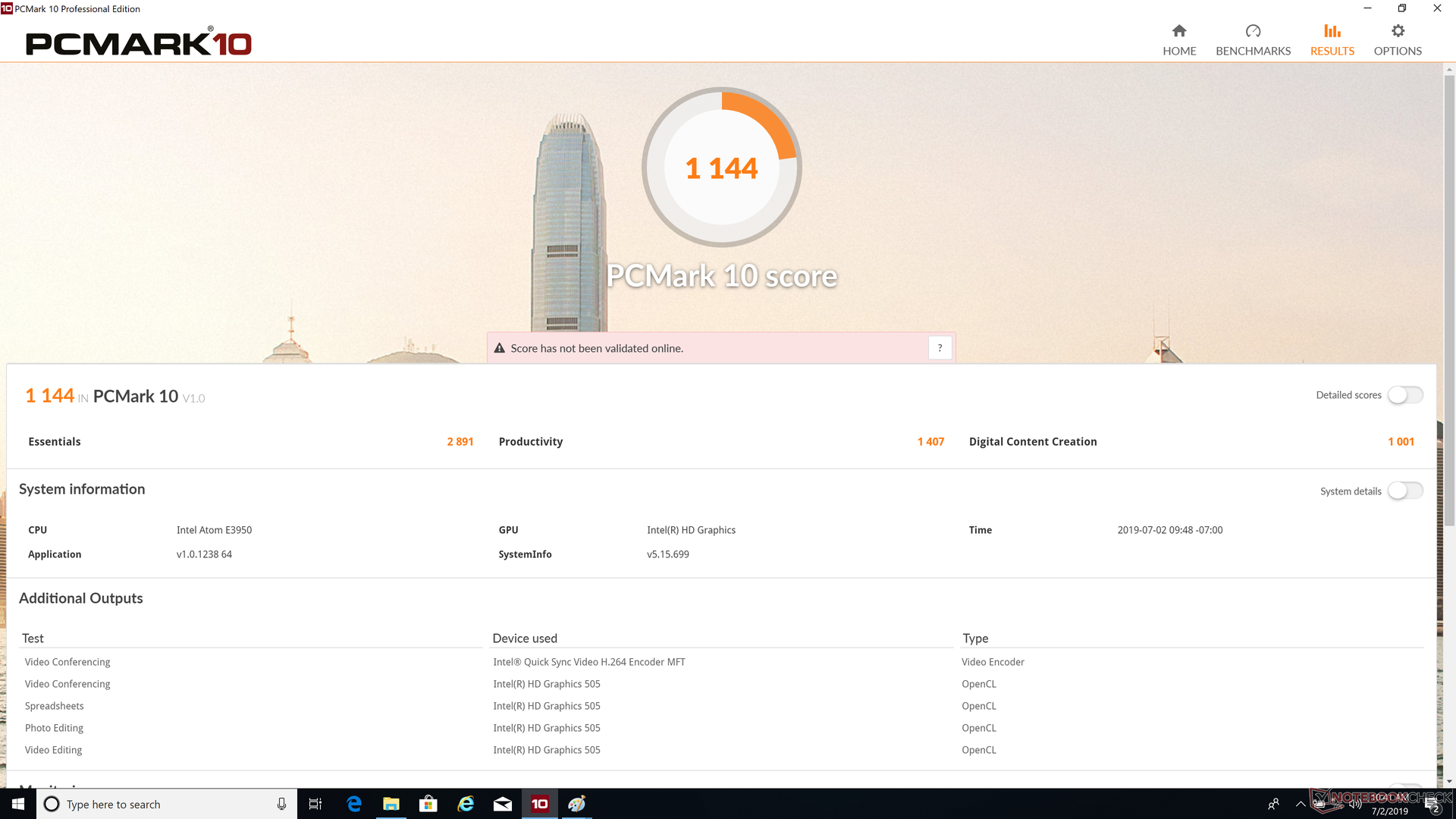
Task: Click the circular 1 144 score gauge
Action: click(x=721, y=168)
